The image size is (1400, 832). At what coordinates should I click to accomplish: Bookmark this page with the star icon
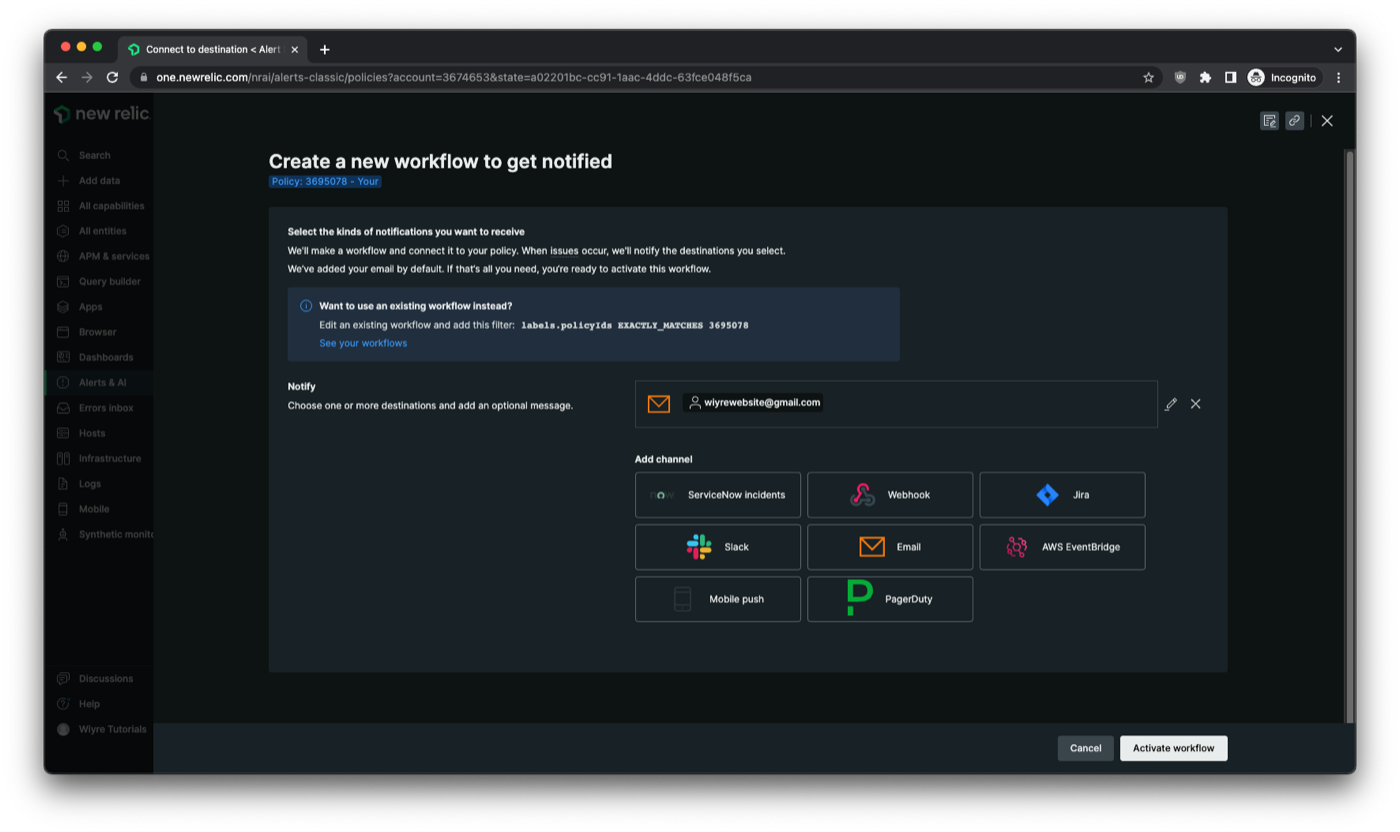point(1148,77)
